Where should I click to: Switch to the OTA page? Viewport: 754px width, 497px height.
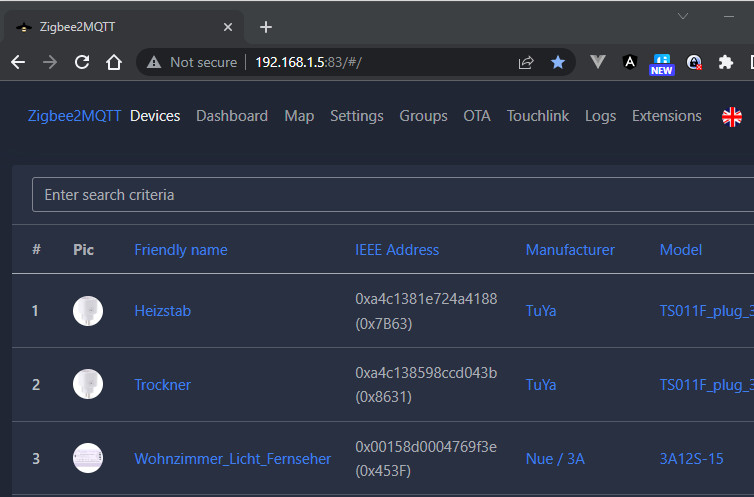(x=477, y=116)
